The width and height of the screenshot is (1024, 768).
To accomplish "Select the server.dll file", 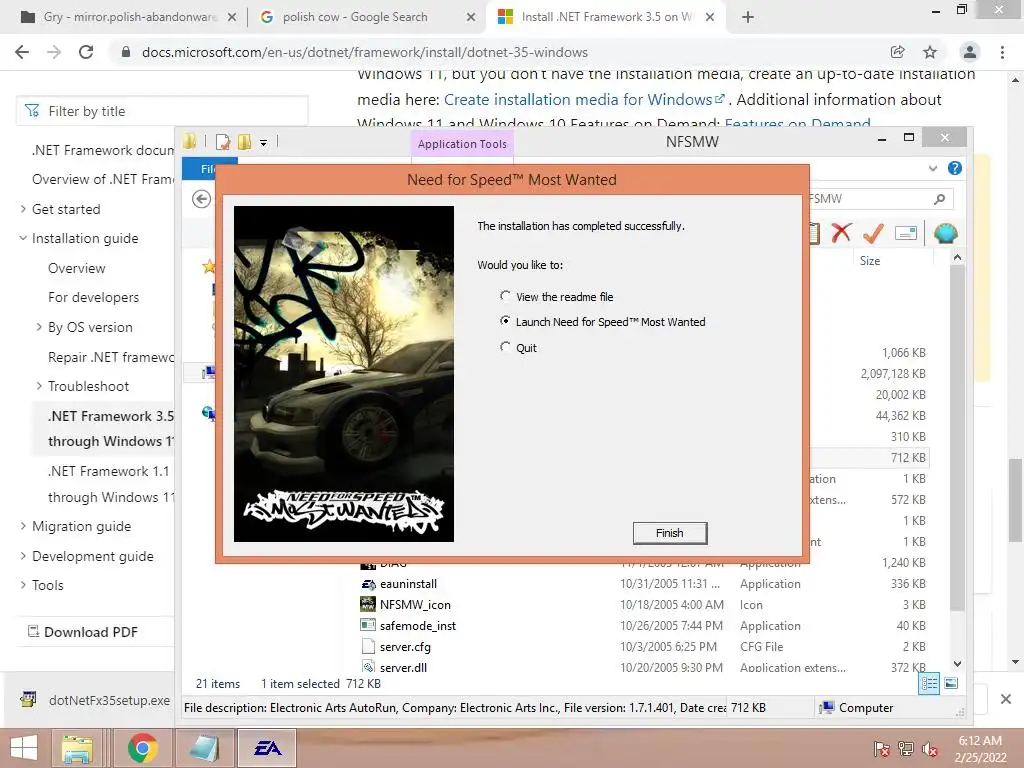I will pos(403,667).
